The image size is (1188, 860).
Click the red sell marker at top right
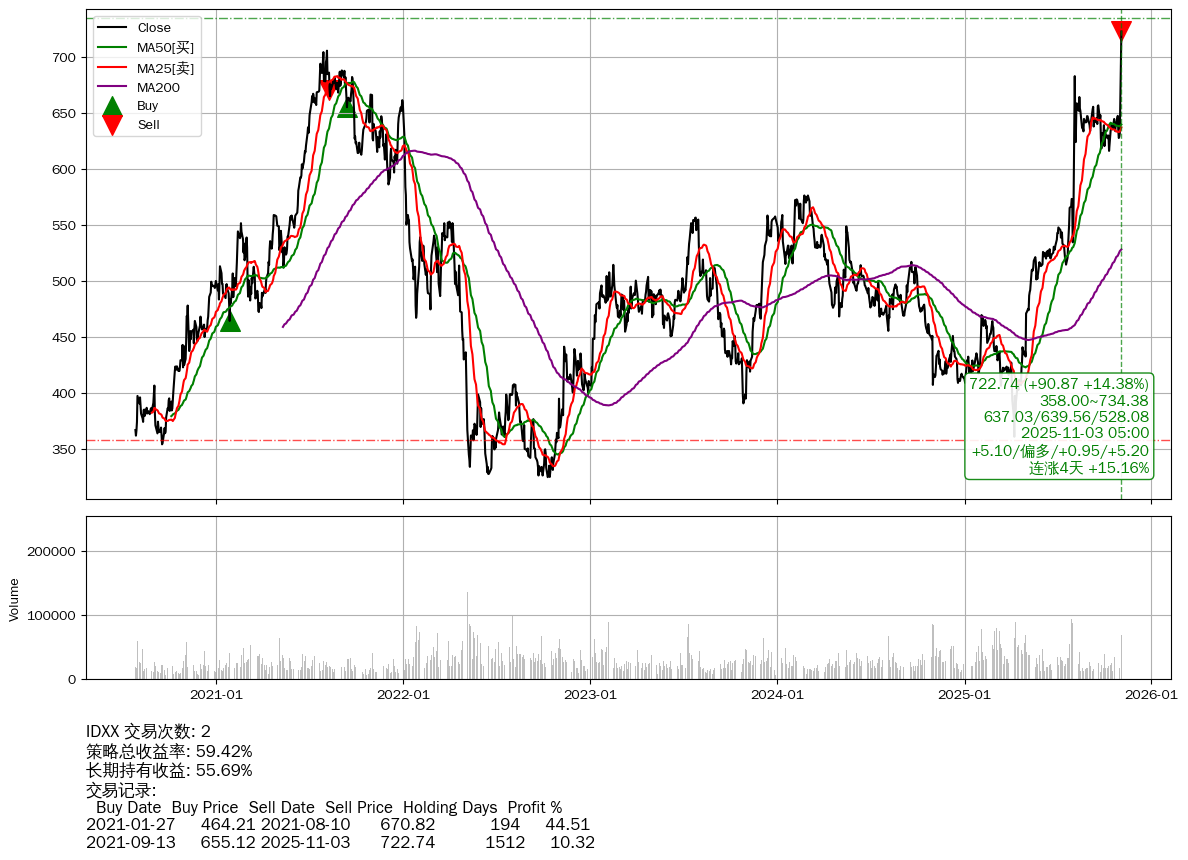(x=1121, y=31)
